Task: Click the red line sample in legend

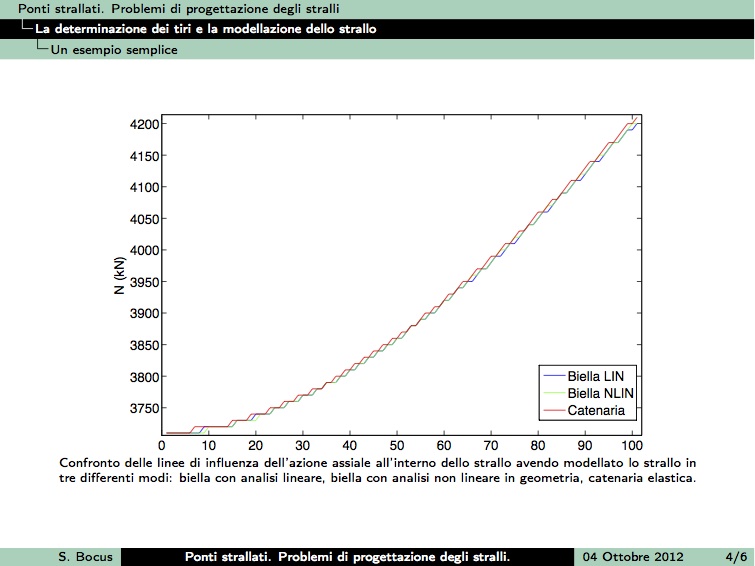Action: [x=553, y=411]
